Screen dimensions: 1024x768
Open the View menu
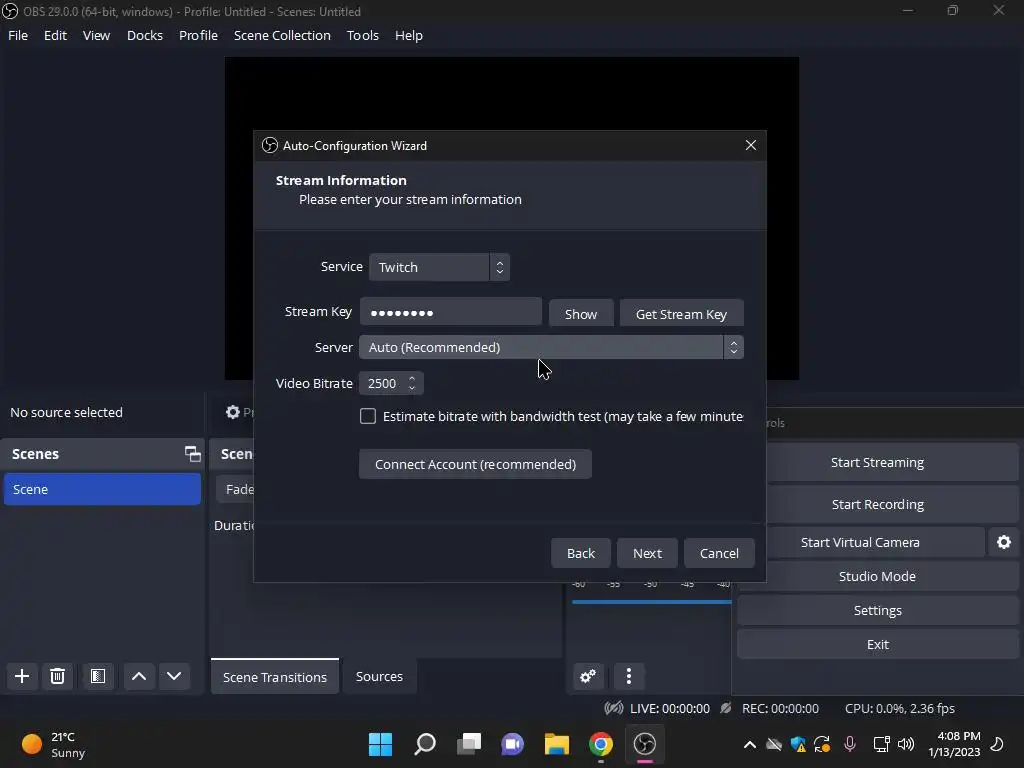coord(97,35)
